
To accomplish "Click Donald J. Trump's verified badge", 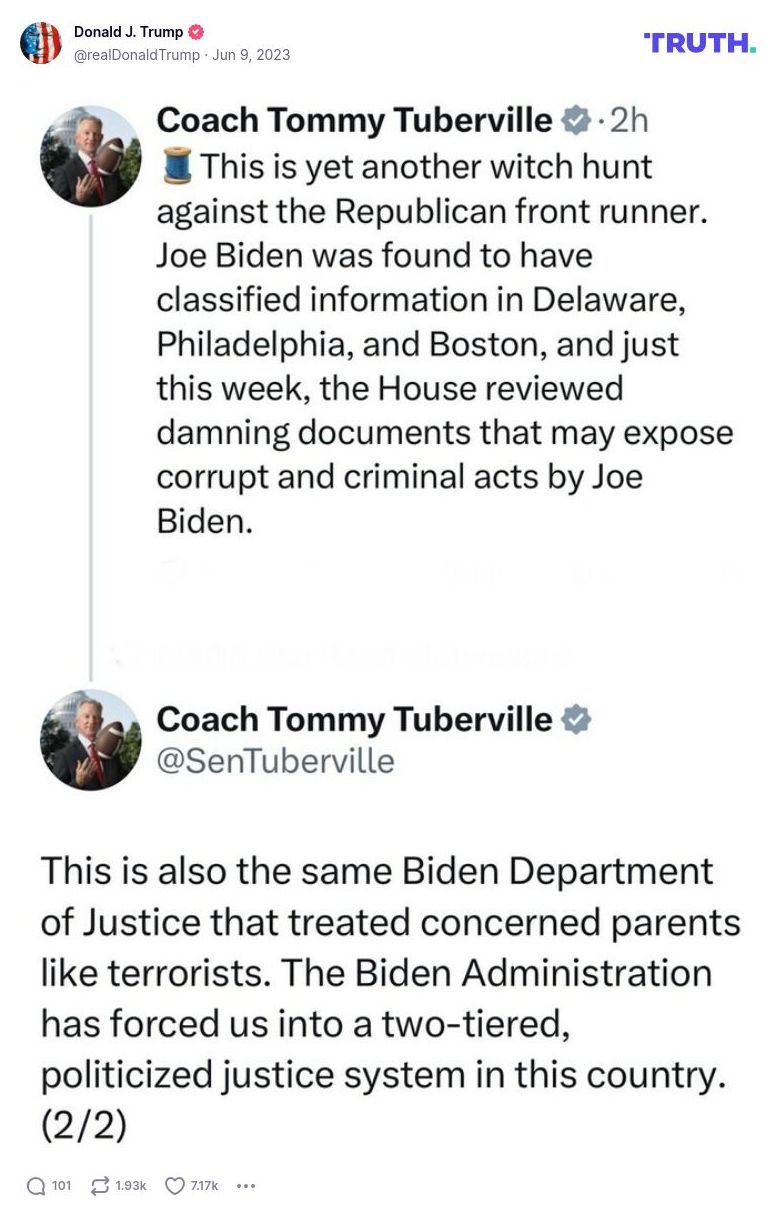I will click(198, 31).
